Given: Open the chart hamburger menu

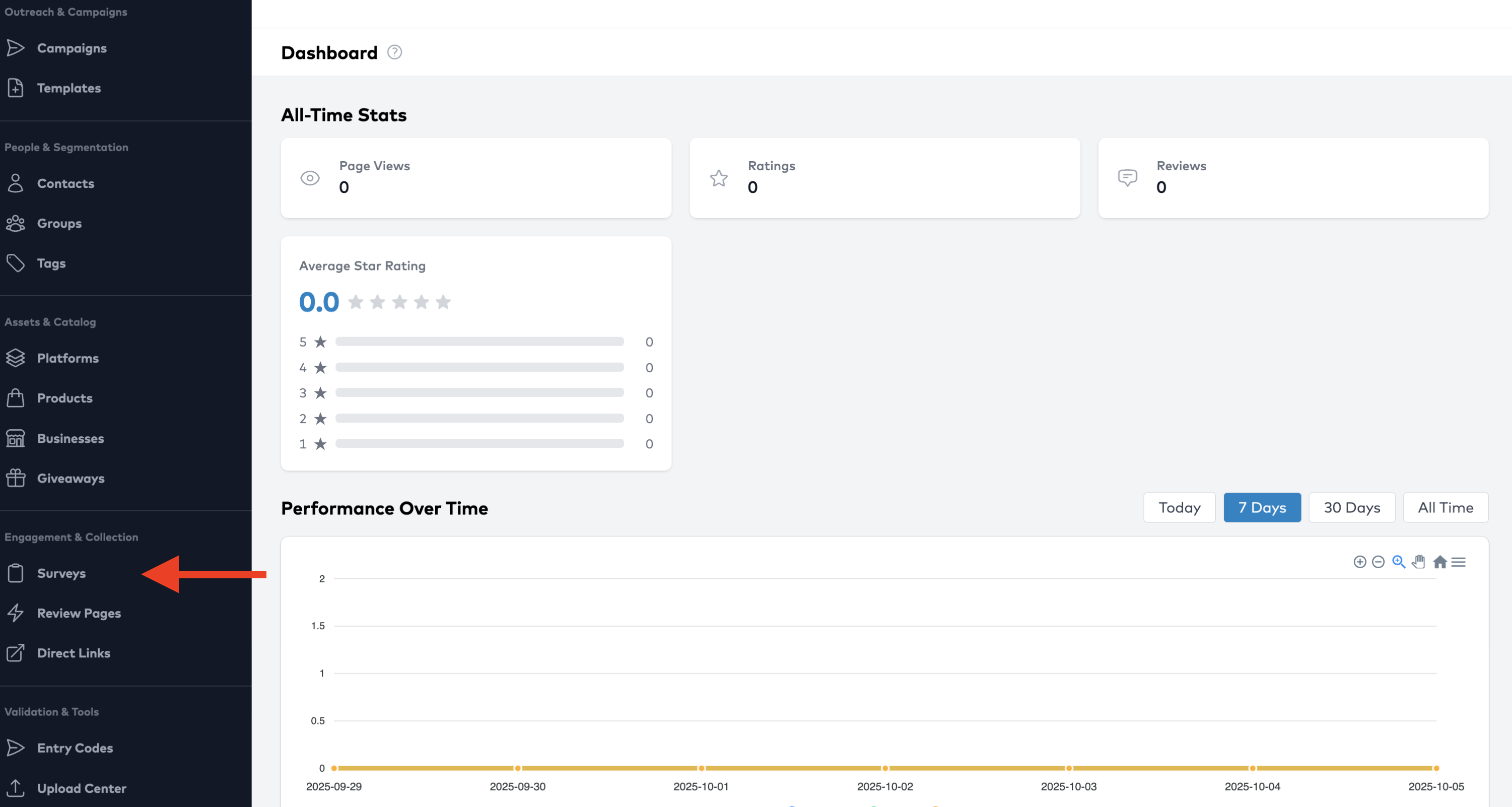Looking at the screenshot, I should click(1459, 562).
